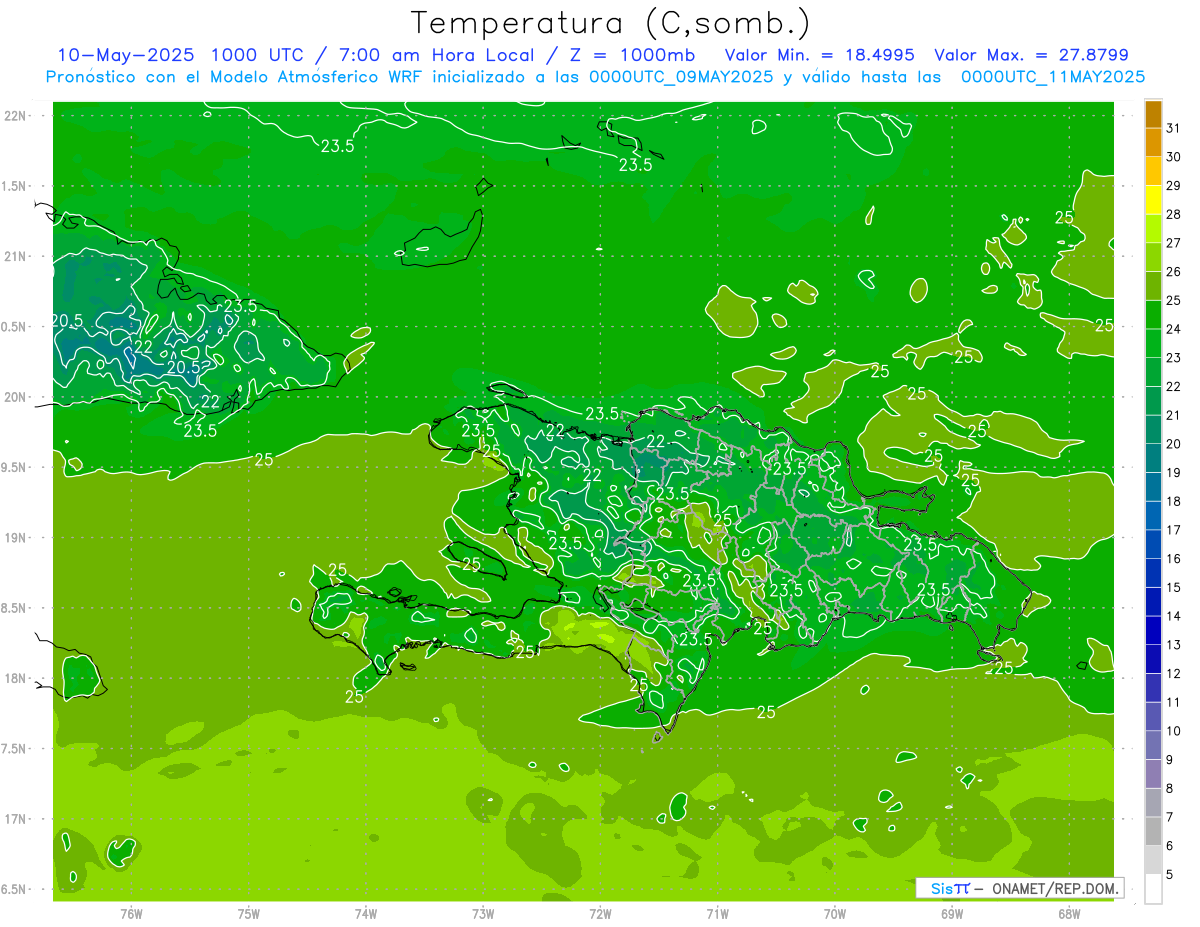
Task: Click the legend scale value '18'
Action: [1174, 501]
